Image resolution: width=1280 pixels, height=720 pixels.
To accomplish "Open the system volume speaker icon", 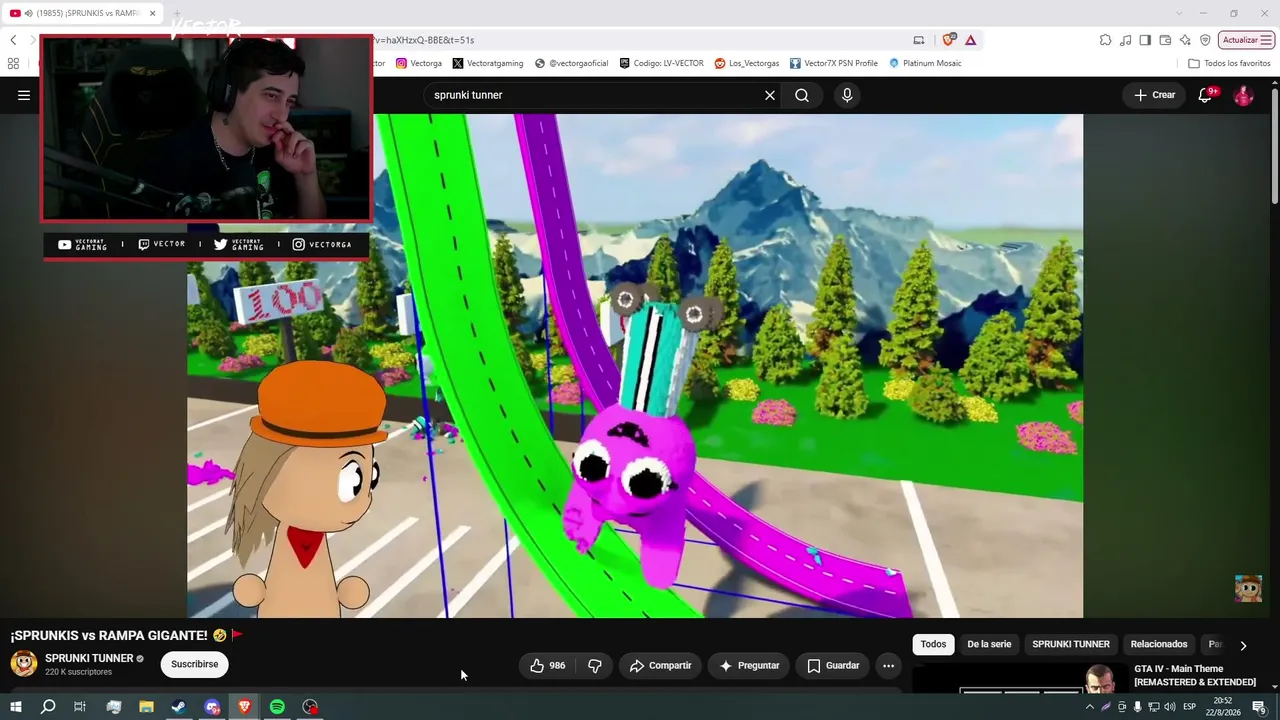I will [1170, 707].
